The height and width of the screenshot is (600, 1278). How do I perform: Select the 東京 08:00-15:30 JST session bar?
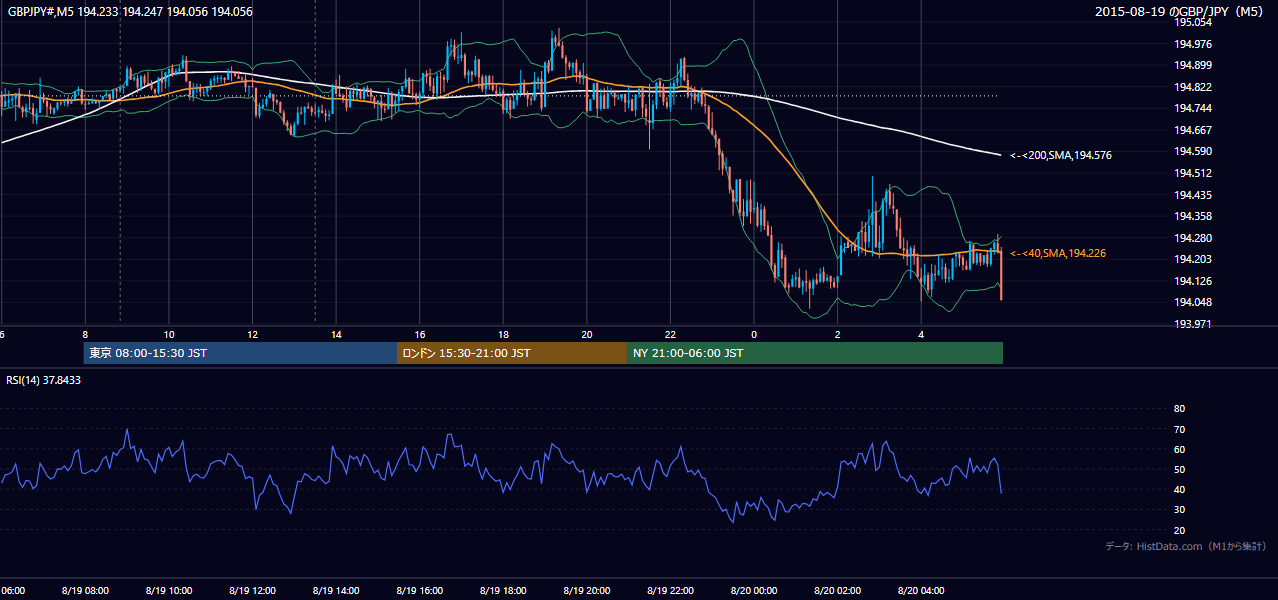240,353
